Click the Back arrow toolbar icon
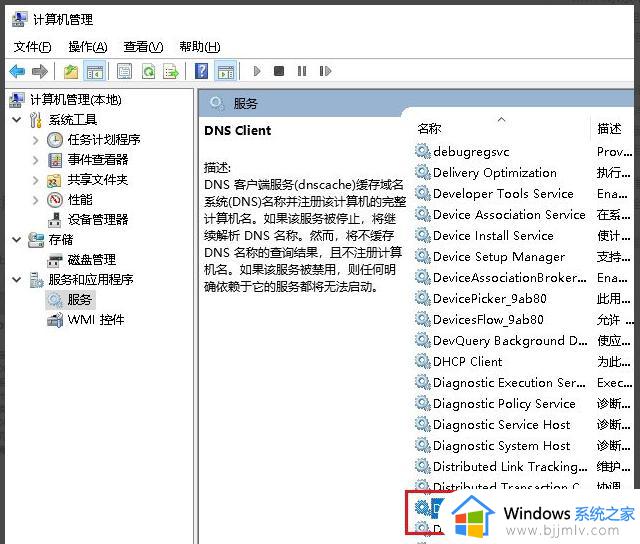Viewport: 640px width, 544px height. point(17,71)
